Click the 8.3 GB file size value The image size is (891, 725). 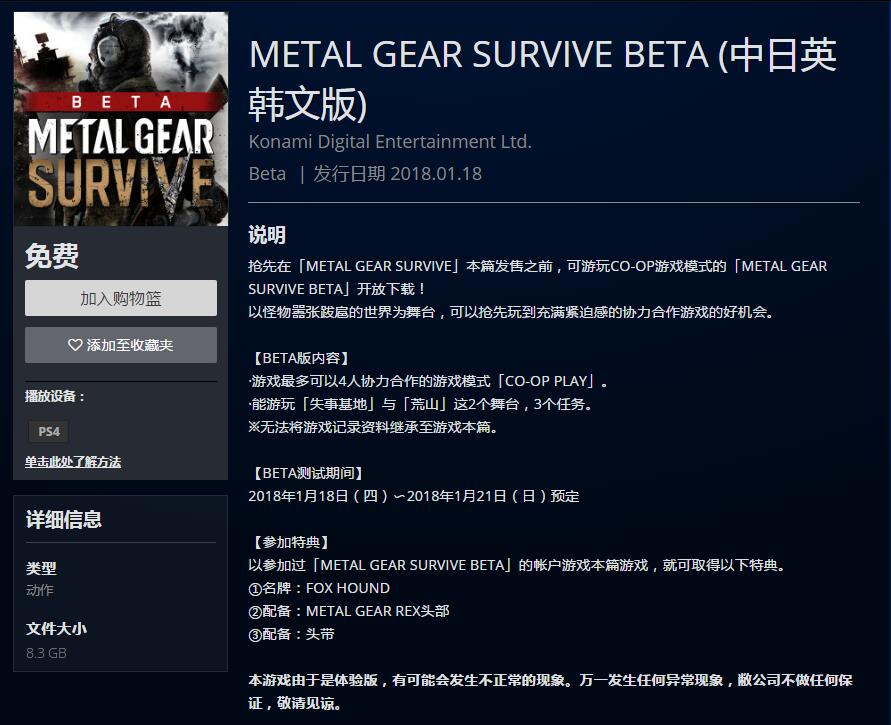point(46,653)
